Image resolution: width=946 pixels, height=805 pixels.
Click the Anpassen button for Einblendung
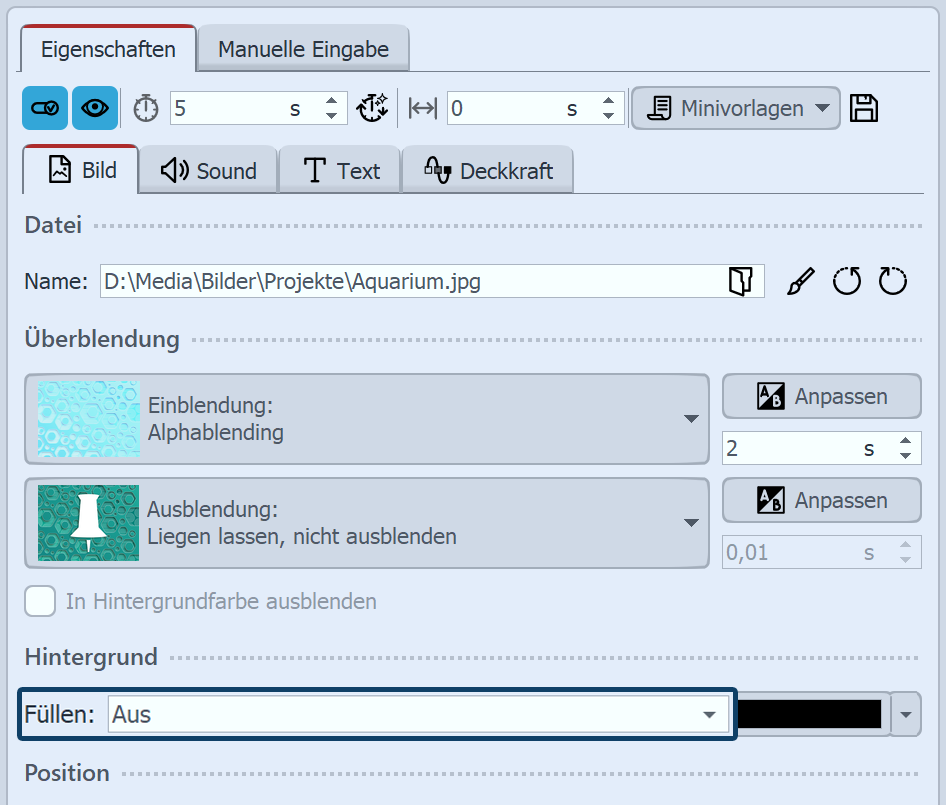[821, 396]
